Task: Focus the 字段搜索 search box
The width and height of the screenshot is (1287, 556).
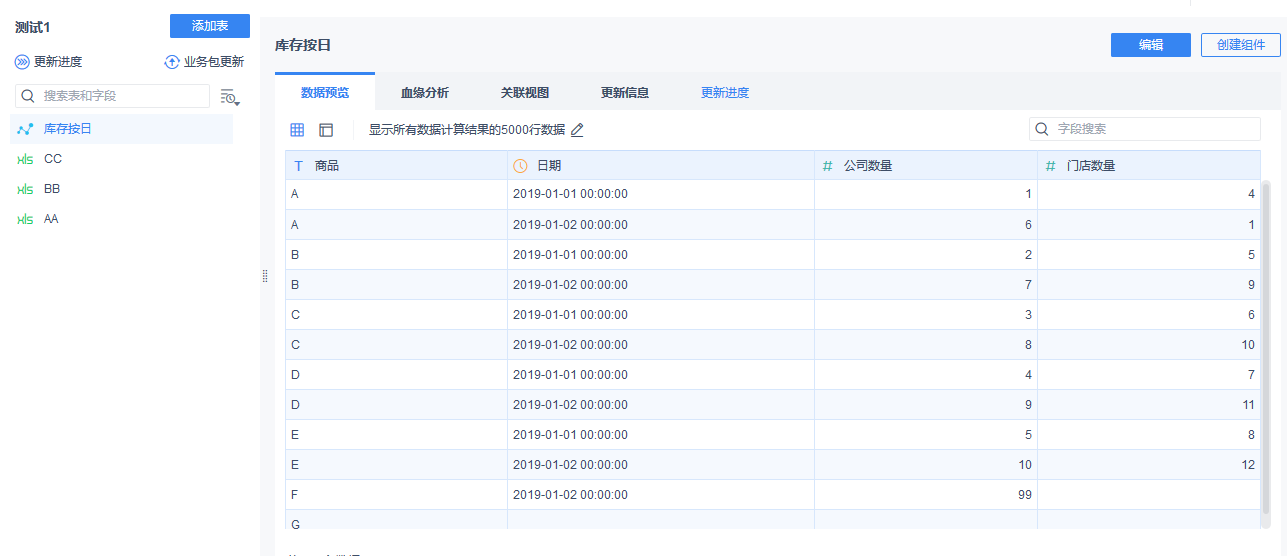Action: pyautogui.click(x=1145, y=129)
